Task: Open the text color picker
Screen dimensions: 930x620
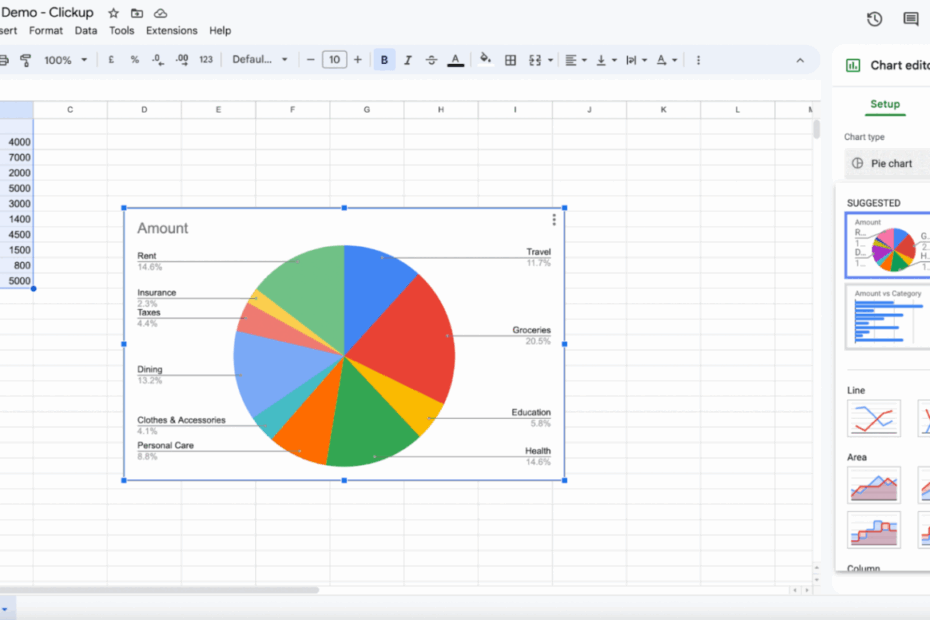Action: 456,60
